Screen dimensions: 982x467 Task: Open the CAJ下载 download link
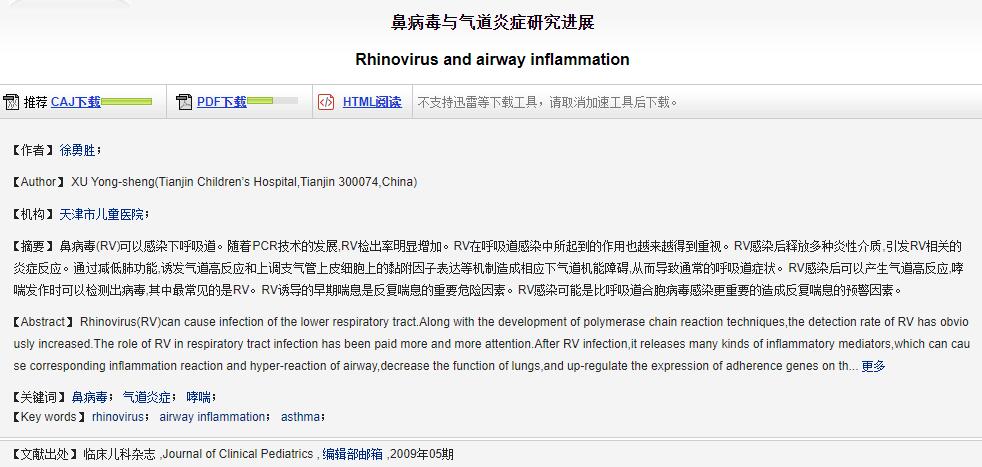click(75, 102)
